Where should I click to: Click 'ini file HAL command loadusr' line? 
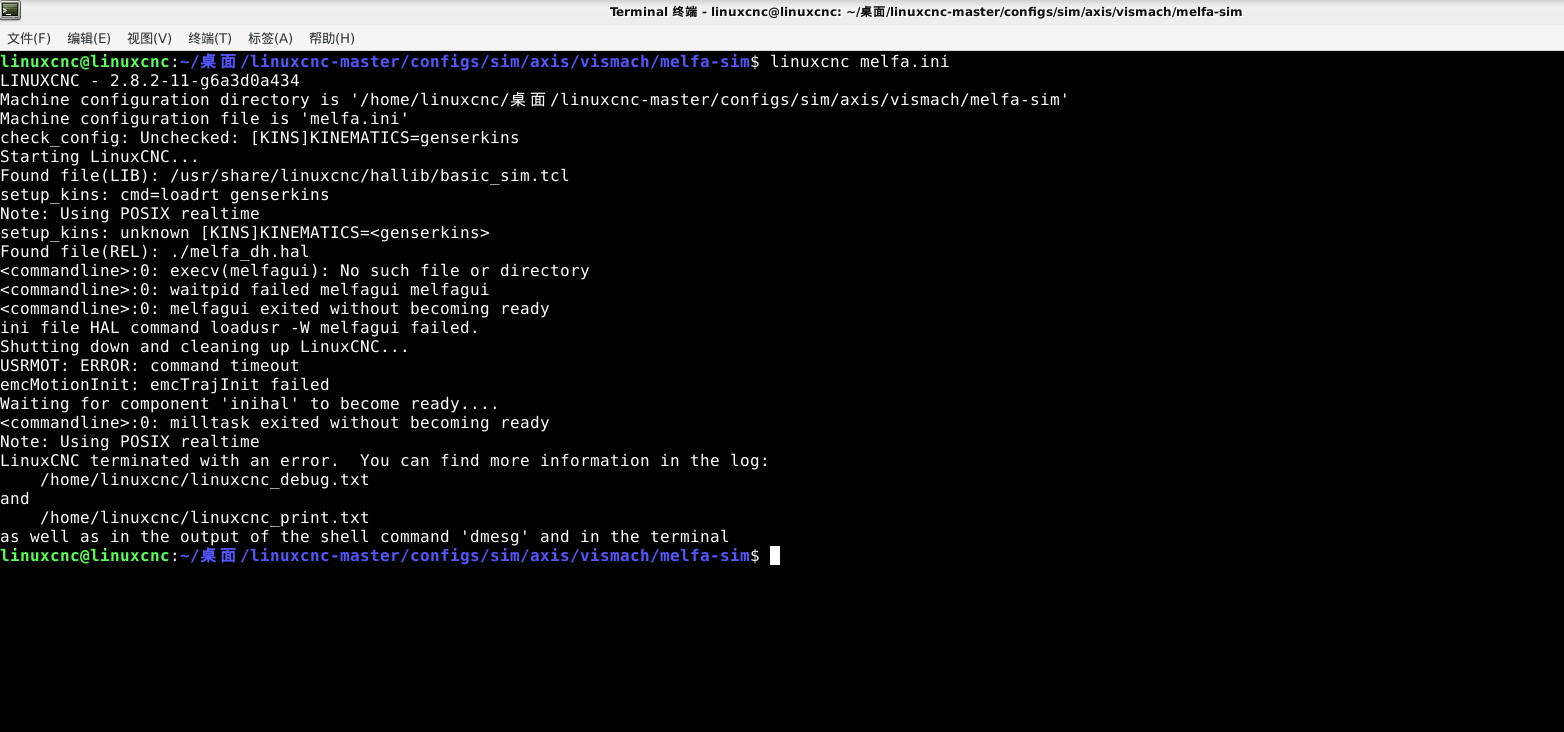coord(240,328)
